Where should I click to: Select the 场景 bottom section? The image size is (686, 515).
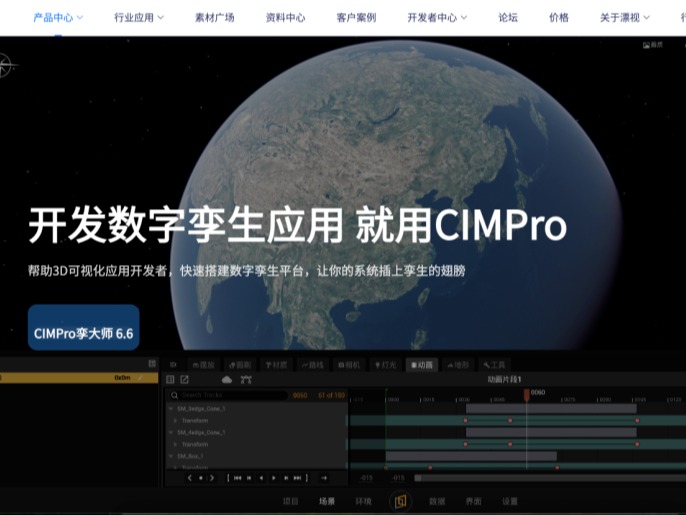click(x=327, y=501)
